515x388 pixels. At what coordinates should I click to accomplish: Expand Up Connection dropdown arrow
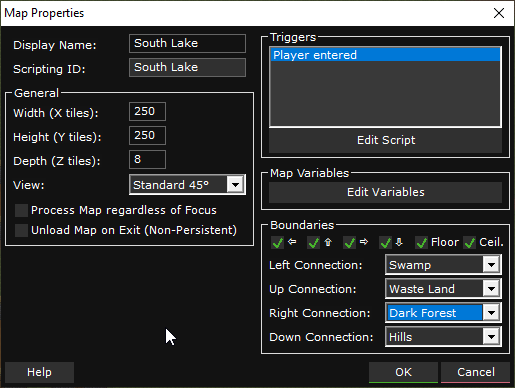click(x=491, y=289)
